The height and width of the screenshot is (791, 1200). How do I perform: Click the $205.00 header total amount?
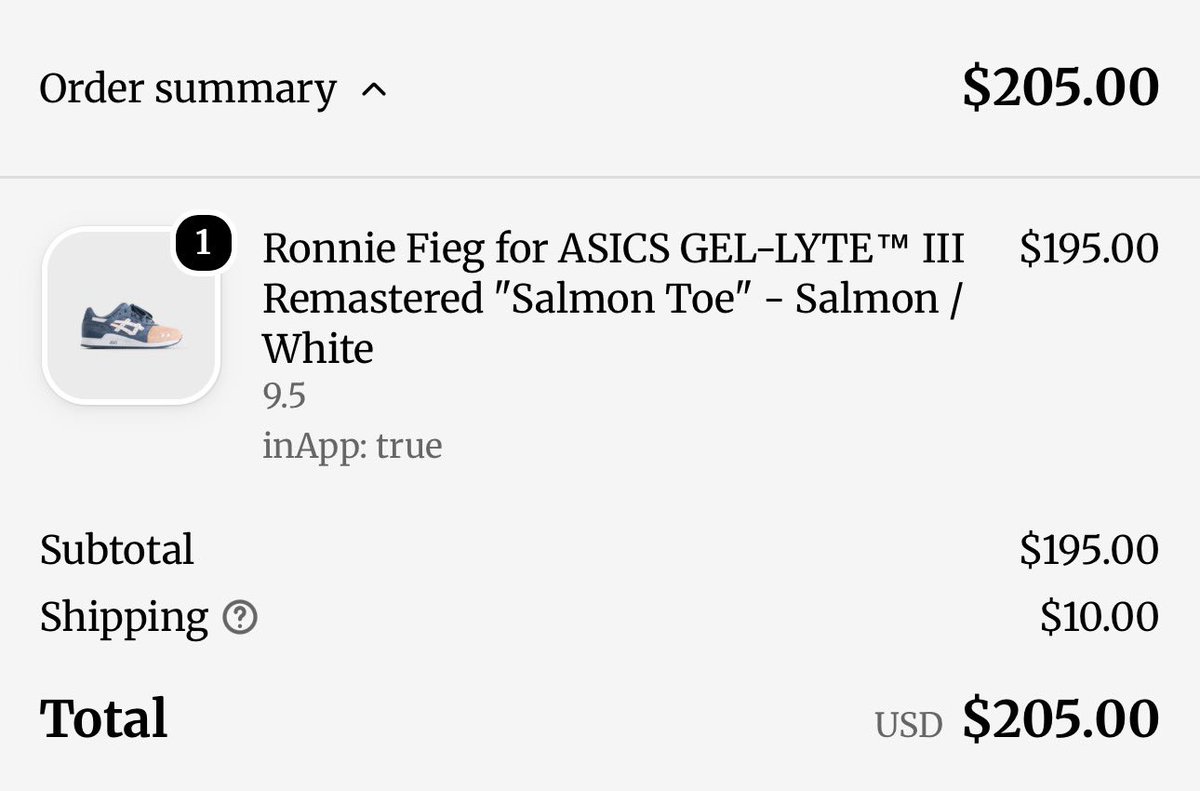pos(1060,88)
